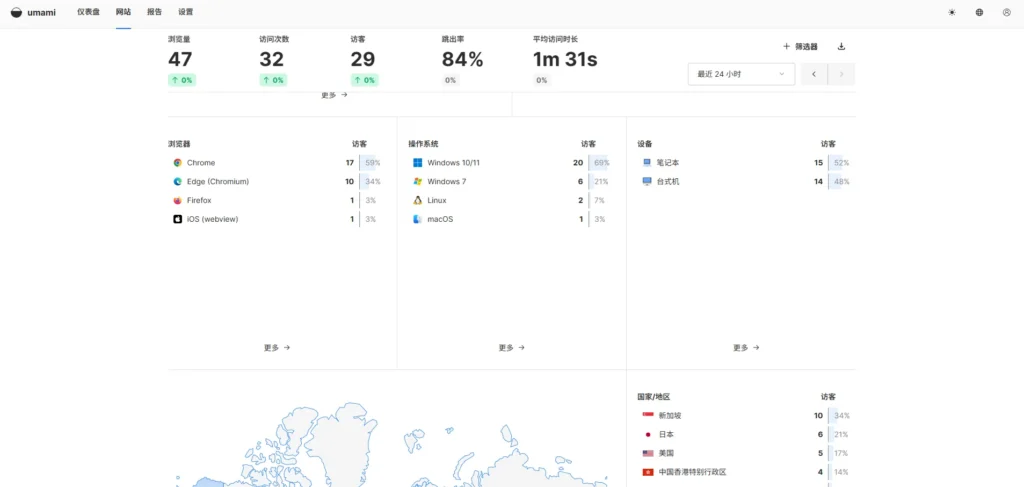Open the 最近 24 小时 date range dropdown

tap(741, 74)
